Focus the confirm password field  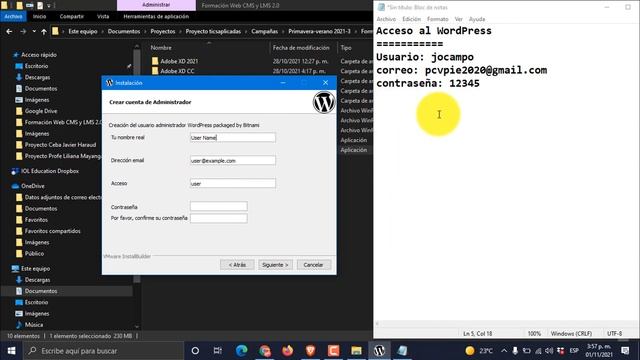tap(219, 218)
